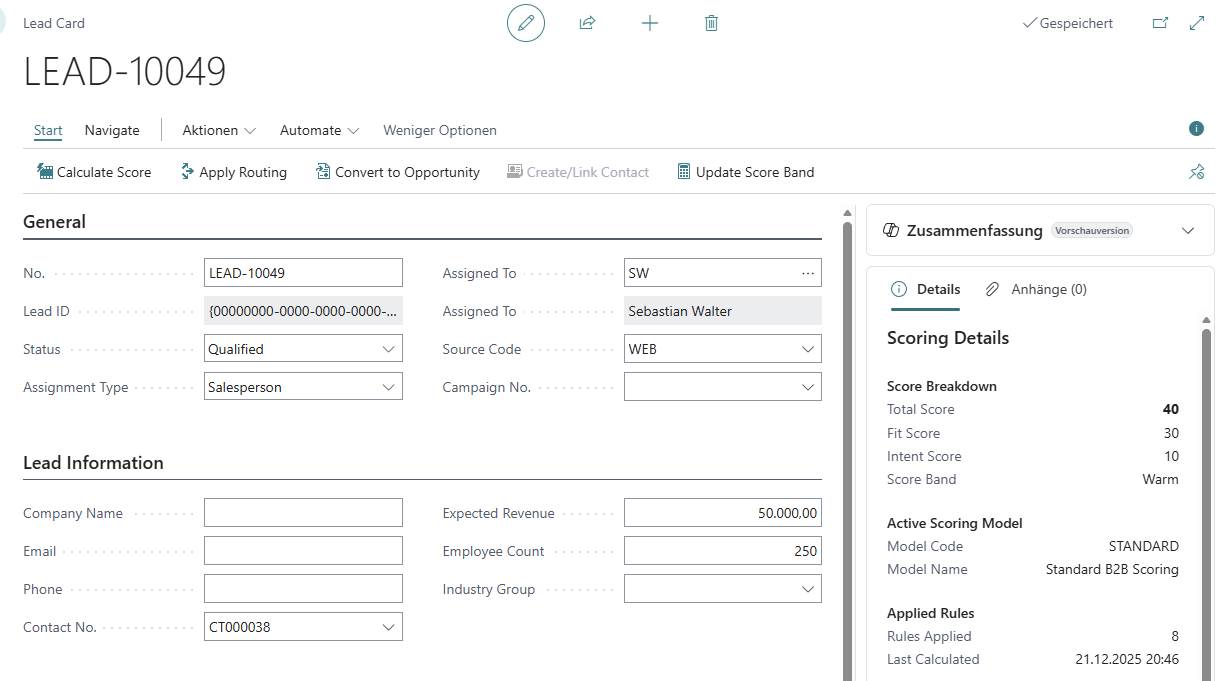Click the ellipsis in Assigned To field
The width and height of the screenshot is (1218, 681).
click(808, 273)
